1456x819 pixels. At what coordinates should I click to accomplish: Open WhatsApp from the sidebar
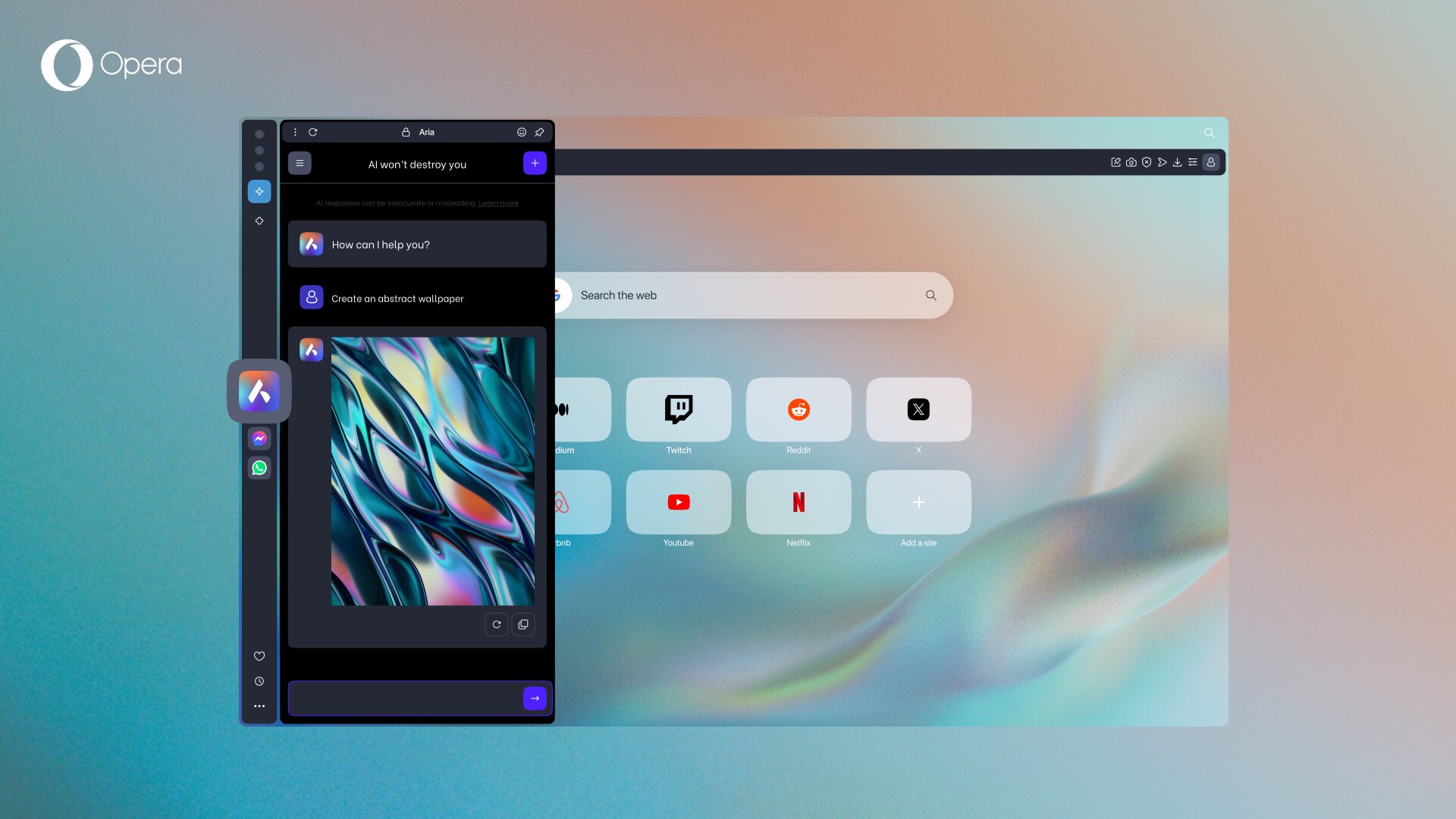(x=259, y=467)
